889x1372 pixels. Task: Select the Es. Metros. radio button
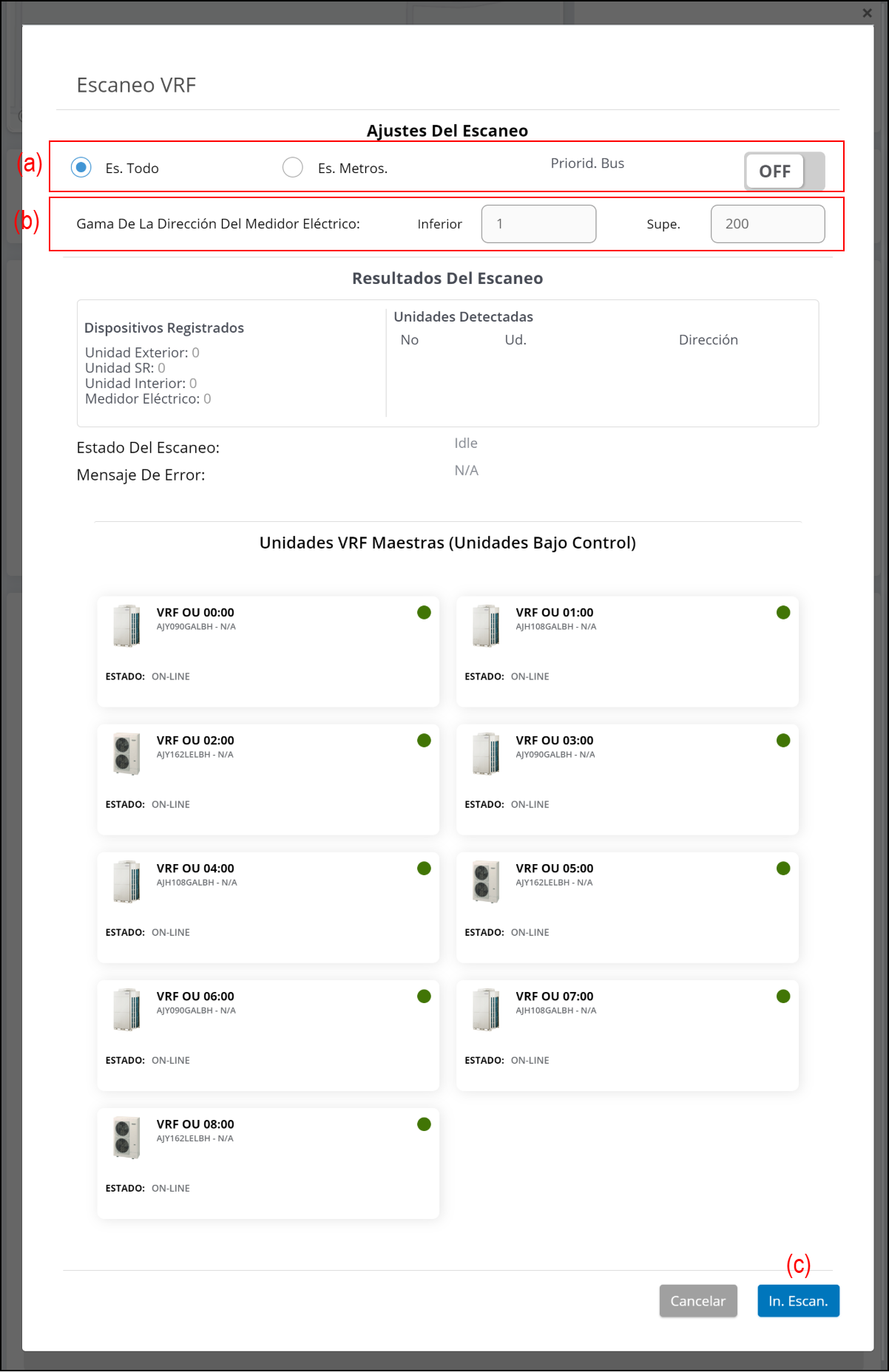coord(293,168)
